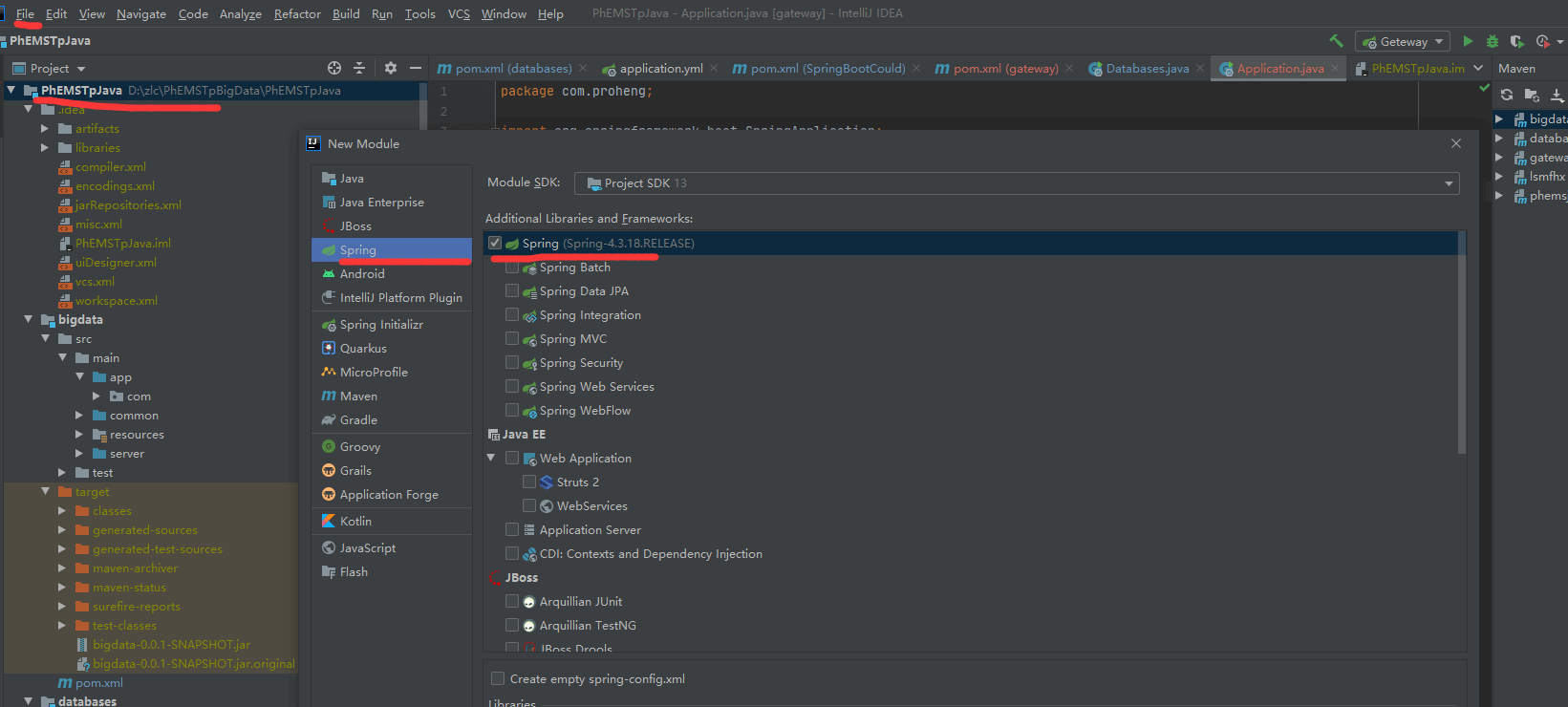
Task: Select Maven in the module type list
Action: click(358, 396)
